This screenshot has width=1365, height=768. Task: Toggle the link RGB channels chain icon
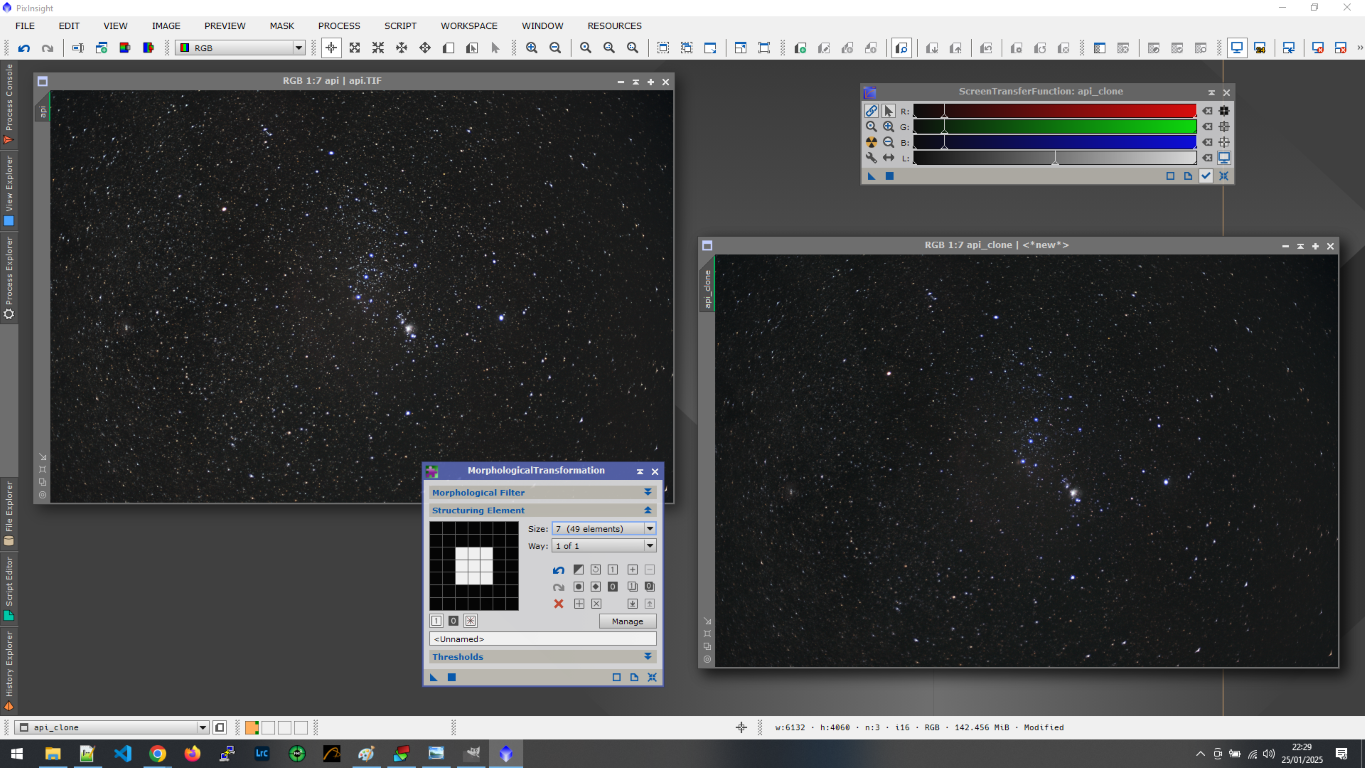tap(872, 111)
